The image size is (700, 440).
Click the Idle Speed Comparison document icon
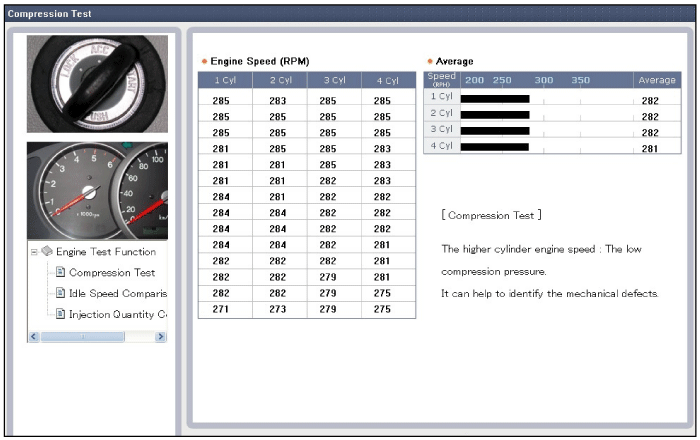tap(60, 293)
